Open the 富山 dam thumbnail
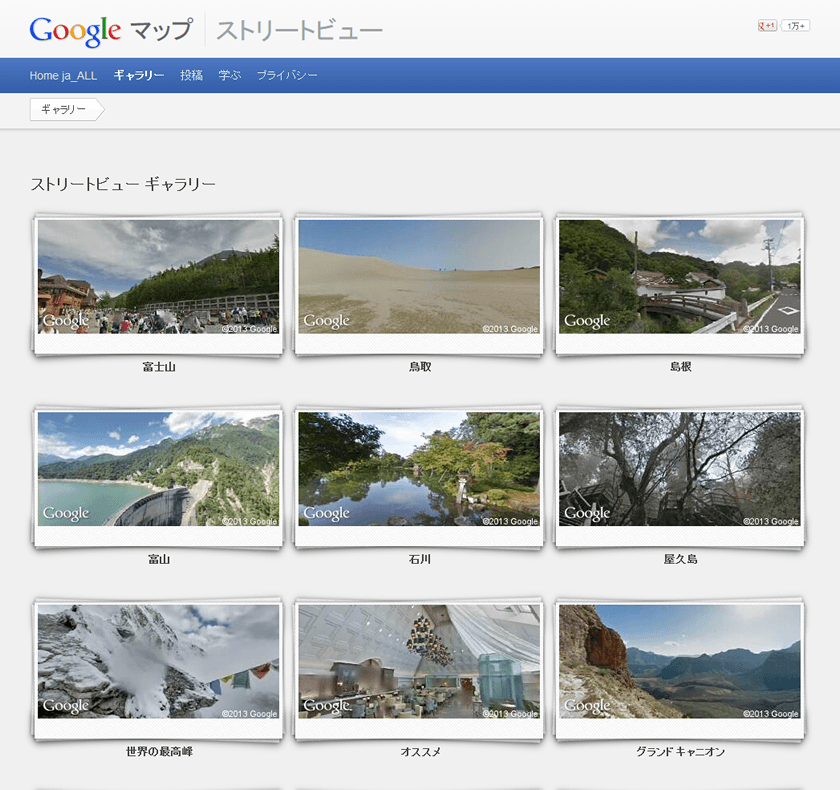840x790 pixels. [158, 469]
